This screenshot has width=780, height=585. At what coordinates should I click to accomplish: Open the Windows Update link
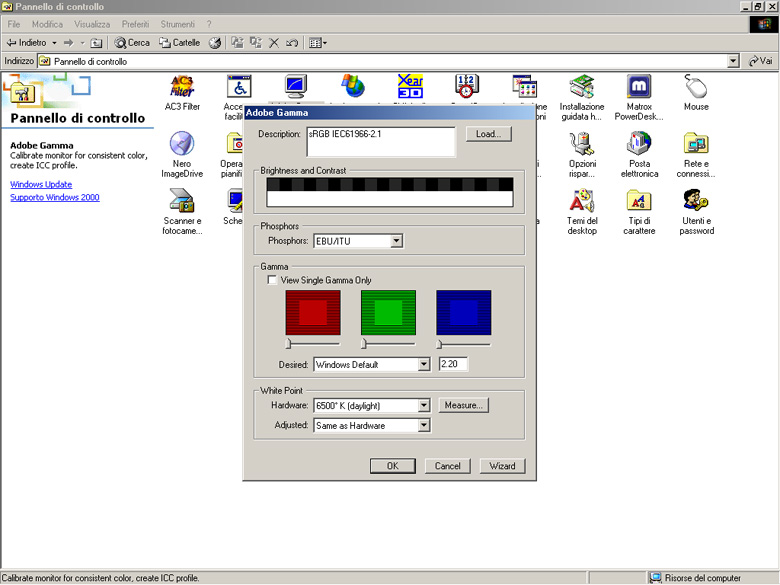pos(41,185)
